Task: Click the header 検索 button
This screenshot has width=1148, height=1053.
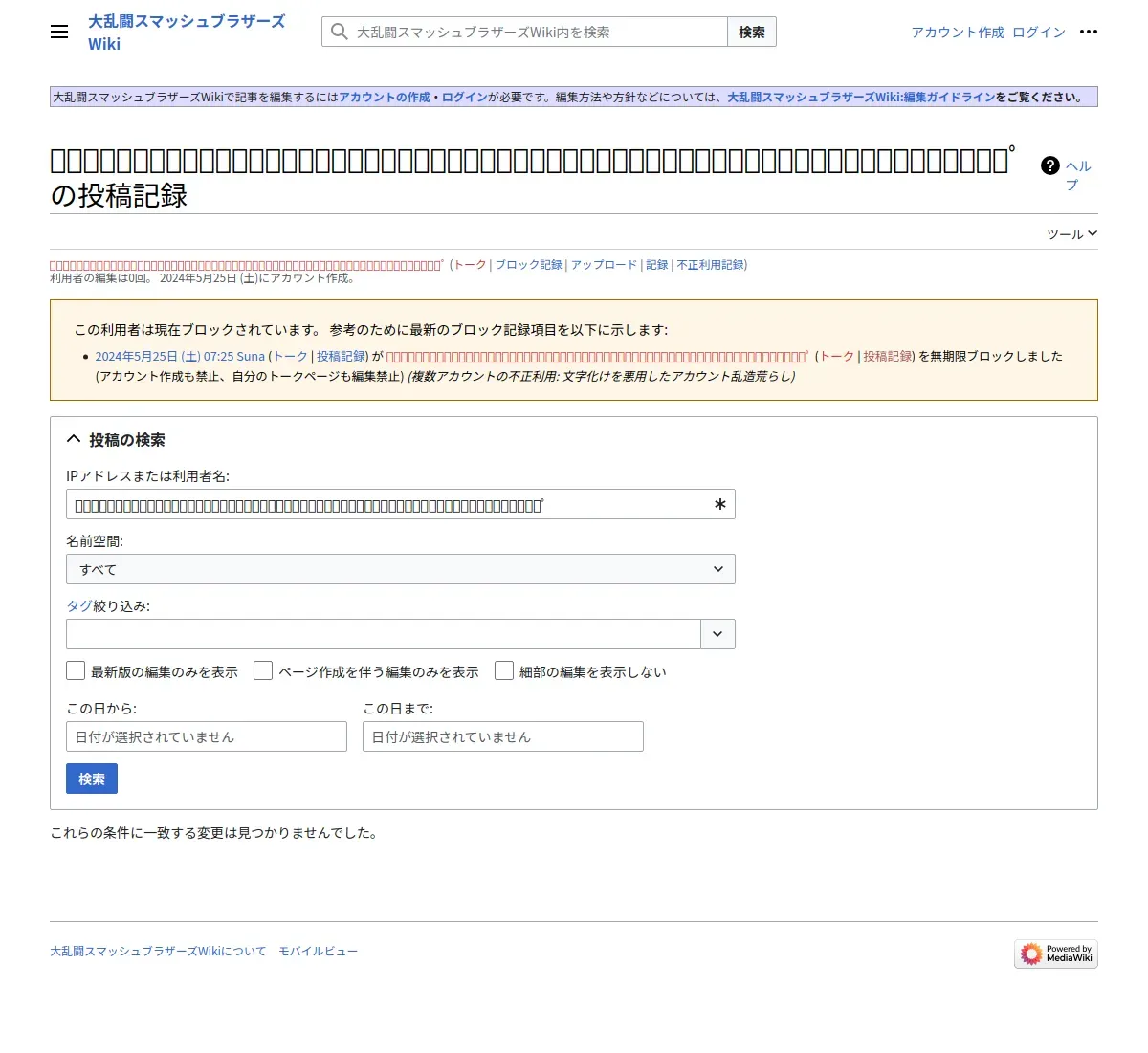Action: click(x=752, y=32)
